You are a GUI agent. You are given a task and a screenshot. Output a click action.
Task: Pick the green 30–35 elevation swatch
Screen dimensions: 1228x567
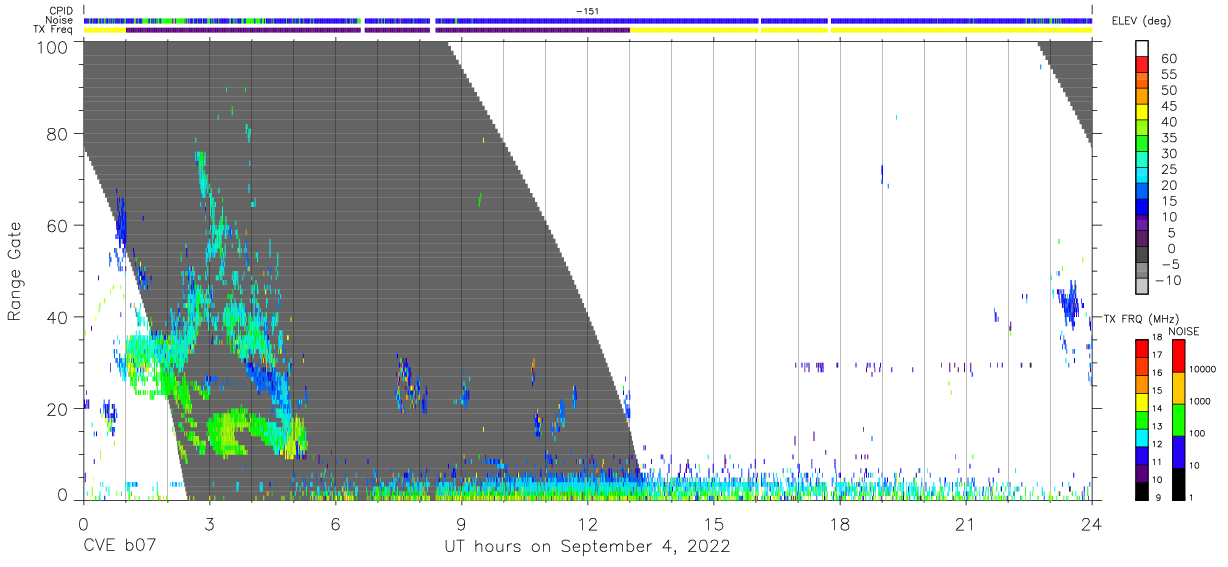click(1143, 144)
